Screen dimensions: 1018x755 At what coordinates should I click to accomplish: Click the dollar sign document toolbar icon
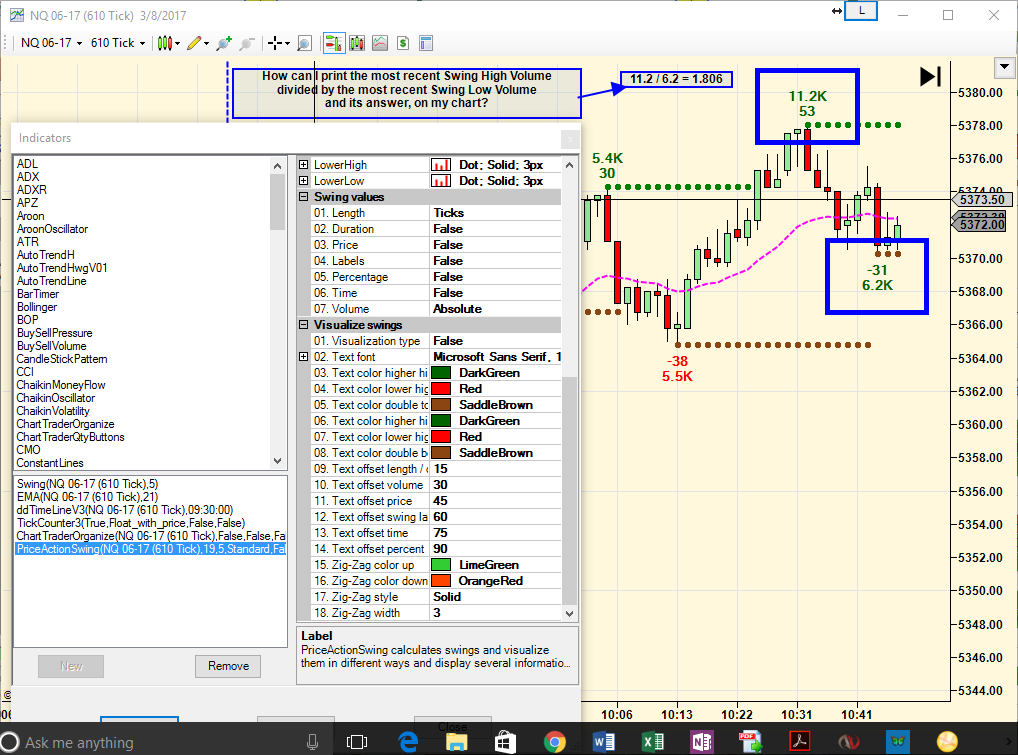tap(403, 43)
